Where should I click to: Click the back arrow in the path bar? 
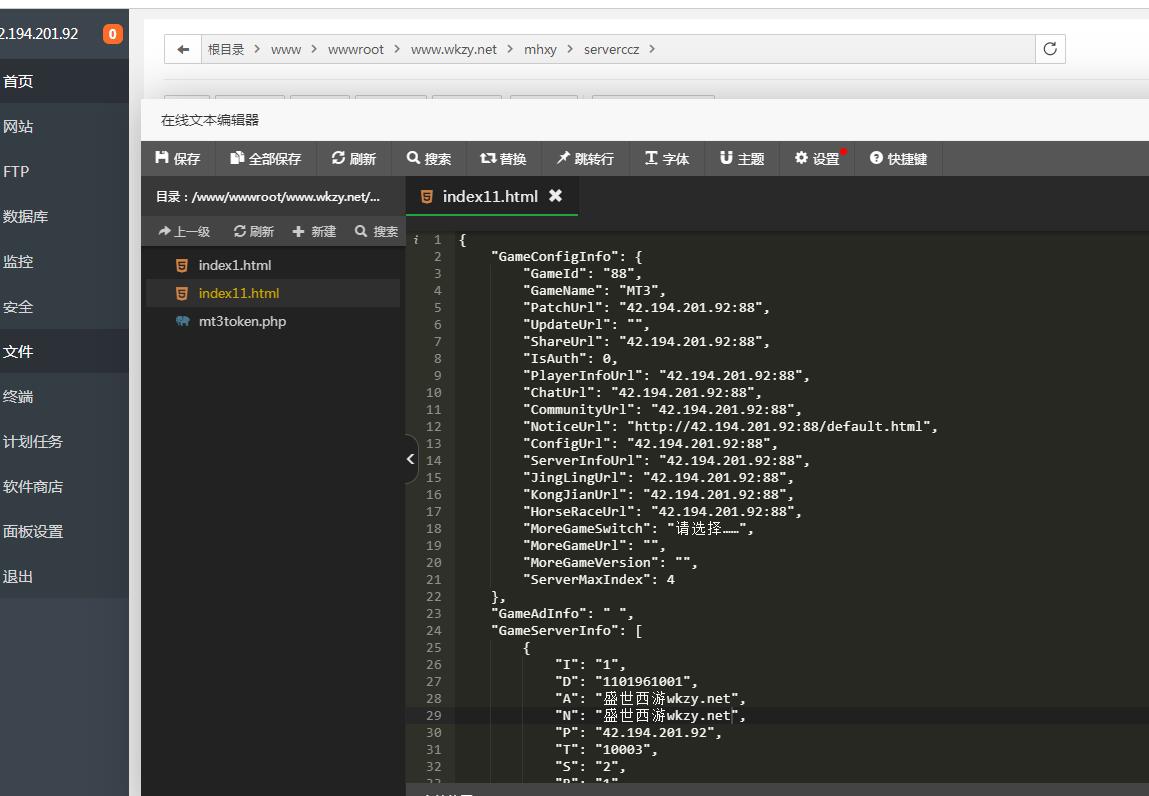click(183, 49)
